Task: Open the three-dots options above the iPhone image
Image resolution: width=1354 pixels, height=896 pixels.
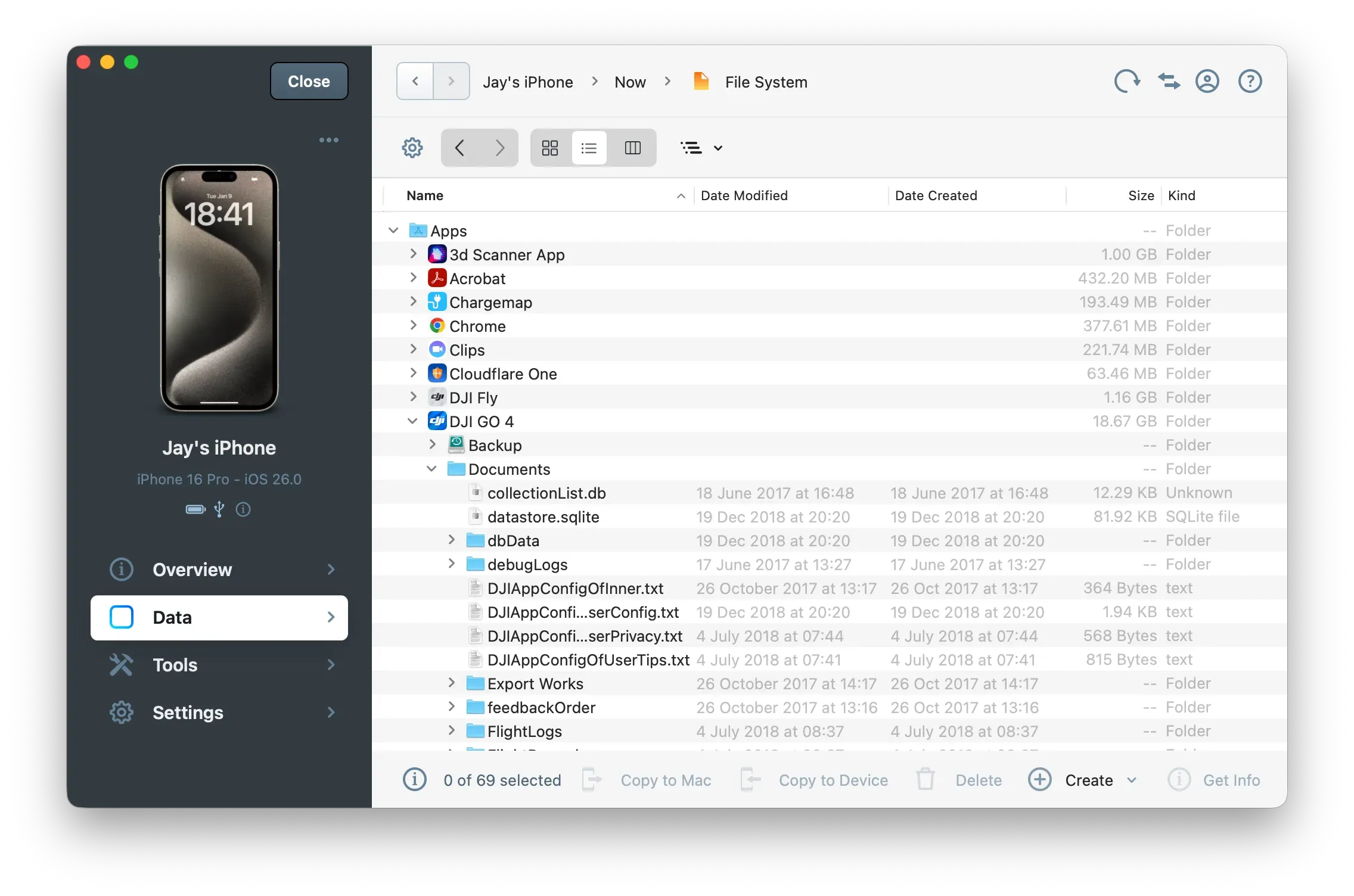Action: pos(329,139)
